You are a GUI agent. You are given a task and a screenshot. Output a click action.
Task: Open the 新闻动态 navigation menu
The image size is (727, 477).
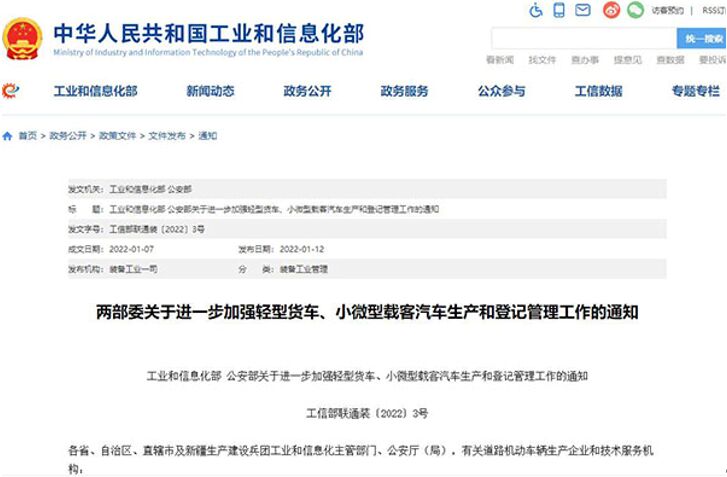click(210, 91)
